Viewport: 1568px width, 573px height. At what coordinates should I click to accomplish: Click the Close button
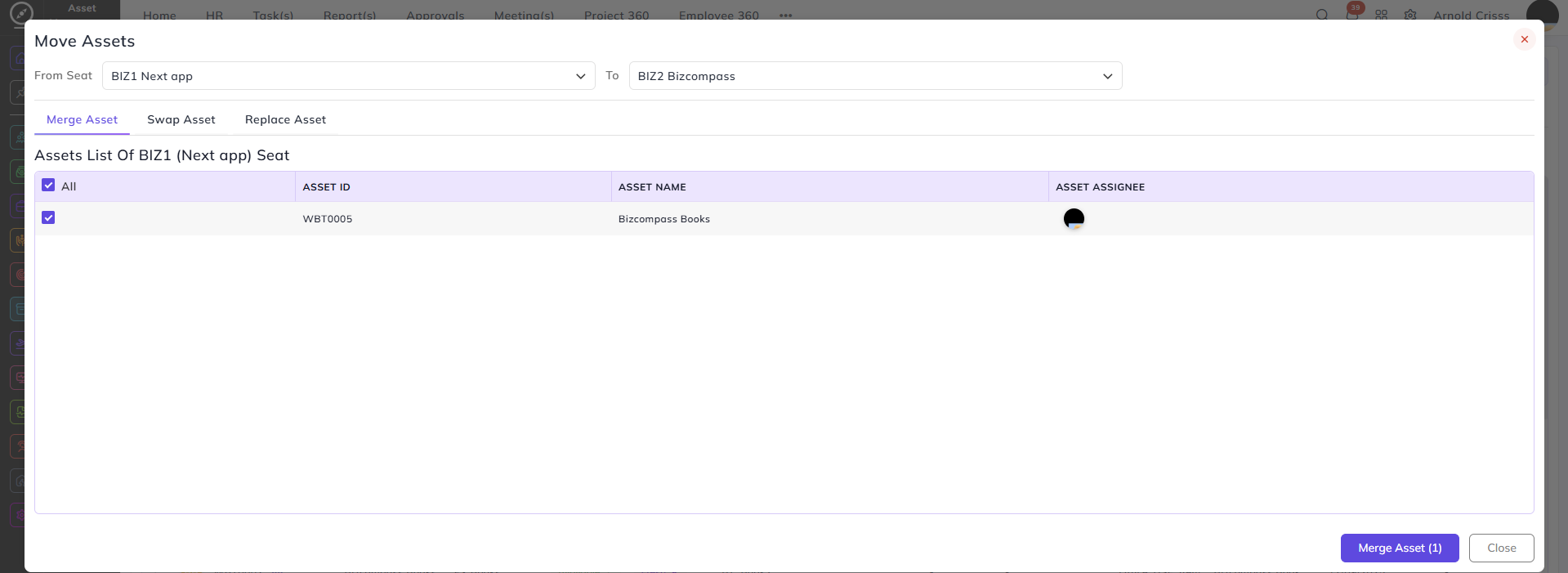pos(1501,548)
